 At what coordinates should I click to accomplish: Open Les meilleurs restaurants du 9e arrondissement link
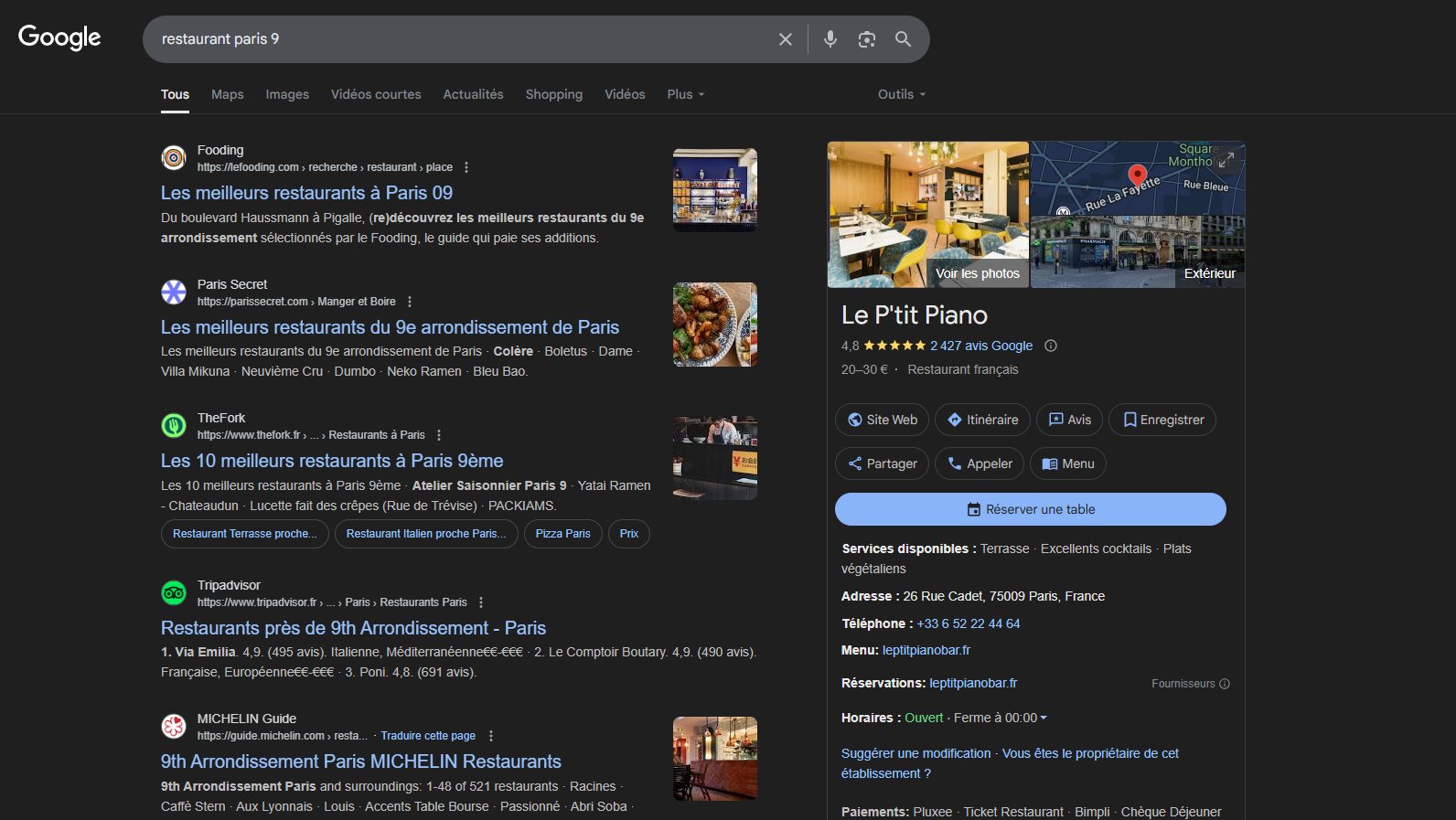[x=390, y=327]
